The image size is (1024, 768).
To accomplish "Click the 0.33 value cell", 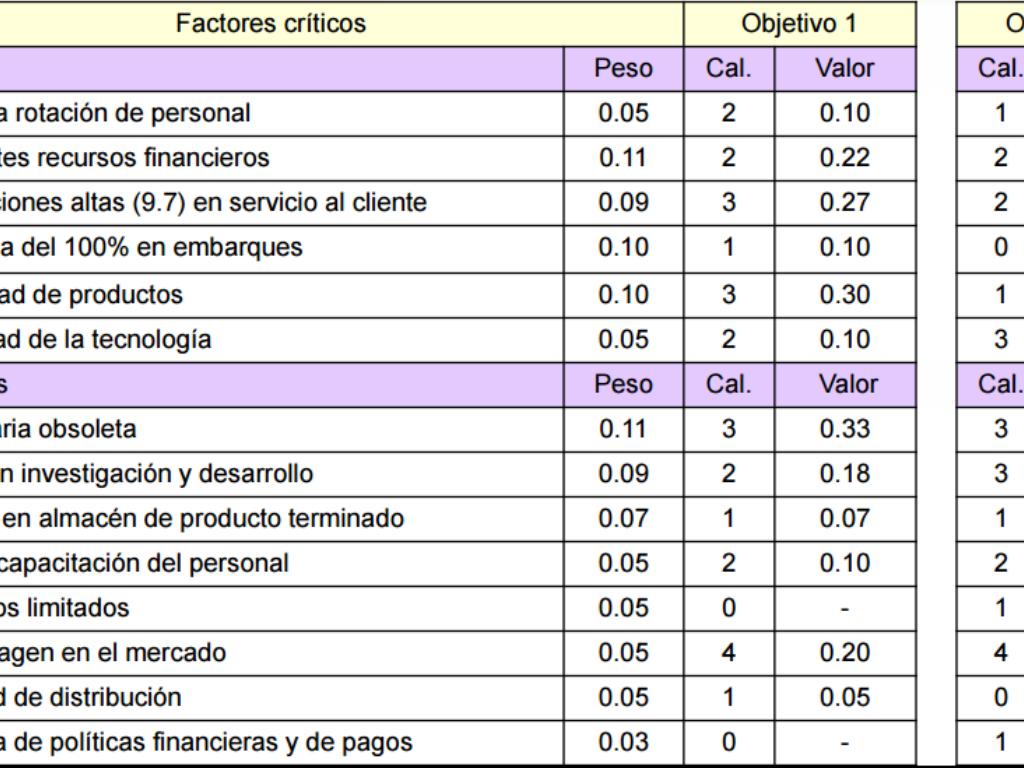I will tap(846, 429).
